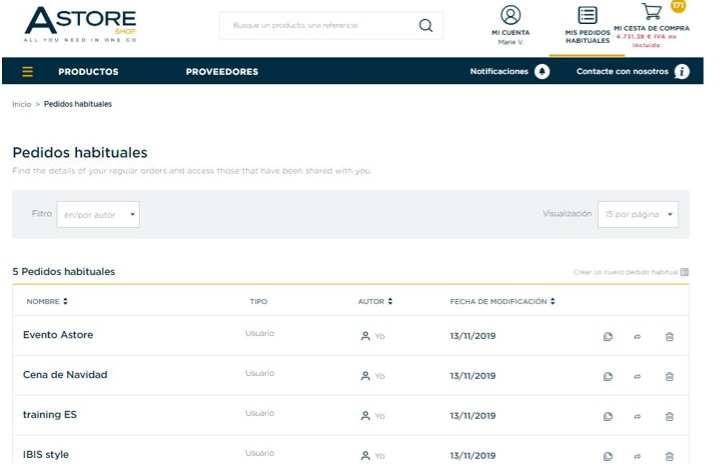Share the Cena de Navidad order
The height and width of the screenshot is (465, 720).
click(x=637, y=376)
